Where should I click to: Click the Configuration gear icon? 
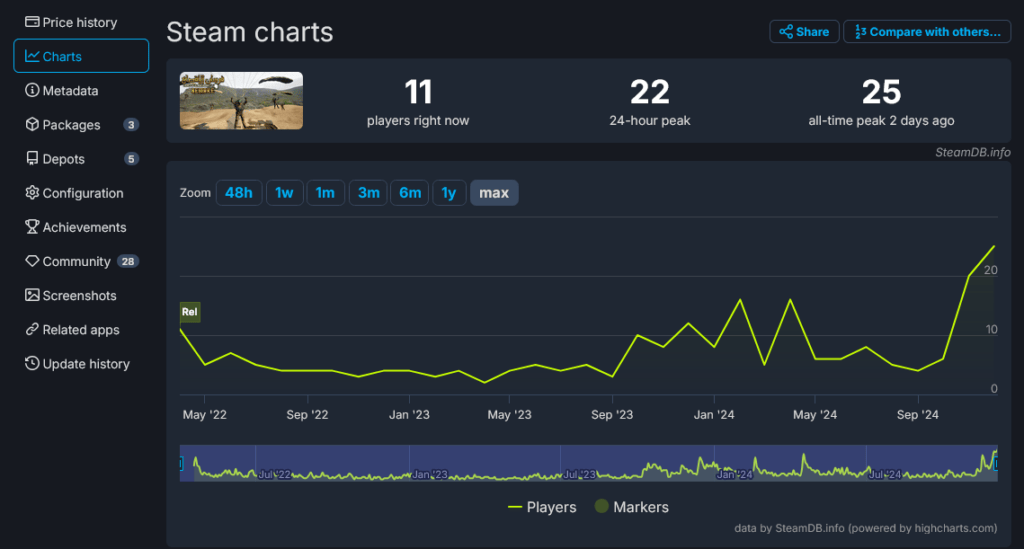[x=32, y=193]
